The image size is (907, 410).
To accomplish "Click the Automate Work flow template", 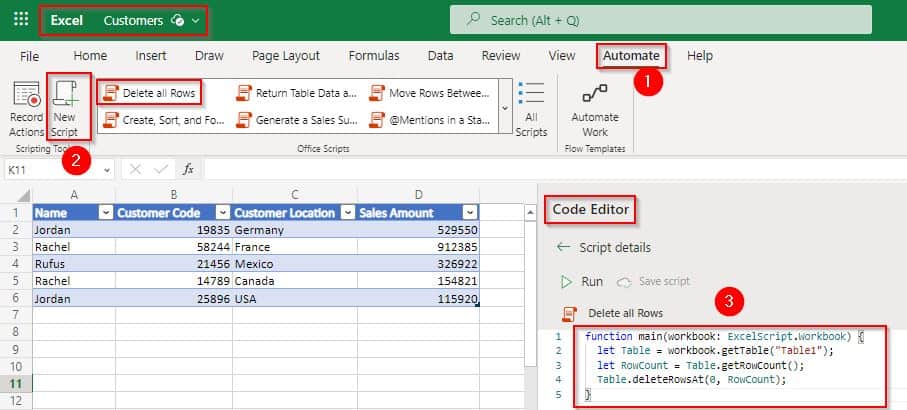I will [595, 110].
